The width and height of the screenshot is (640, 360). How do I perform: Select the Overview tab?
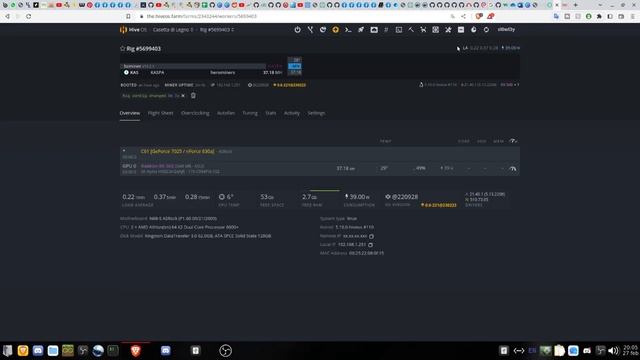[x=130, y=113]
